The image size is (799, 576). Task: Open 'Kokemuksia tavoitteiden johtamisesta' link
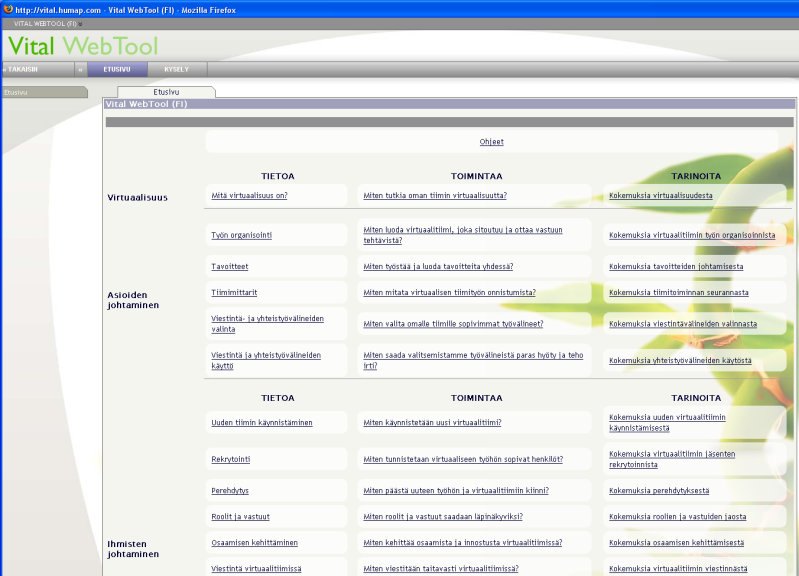[x=676, y=266]
